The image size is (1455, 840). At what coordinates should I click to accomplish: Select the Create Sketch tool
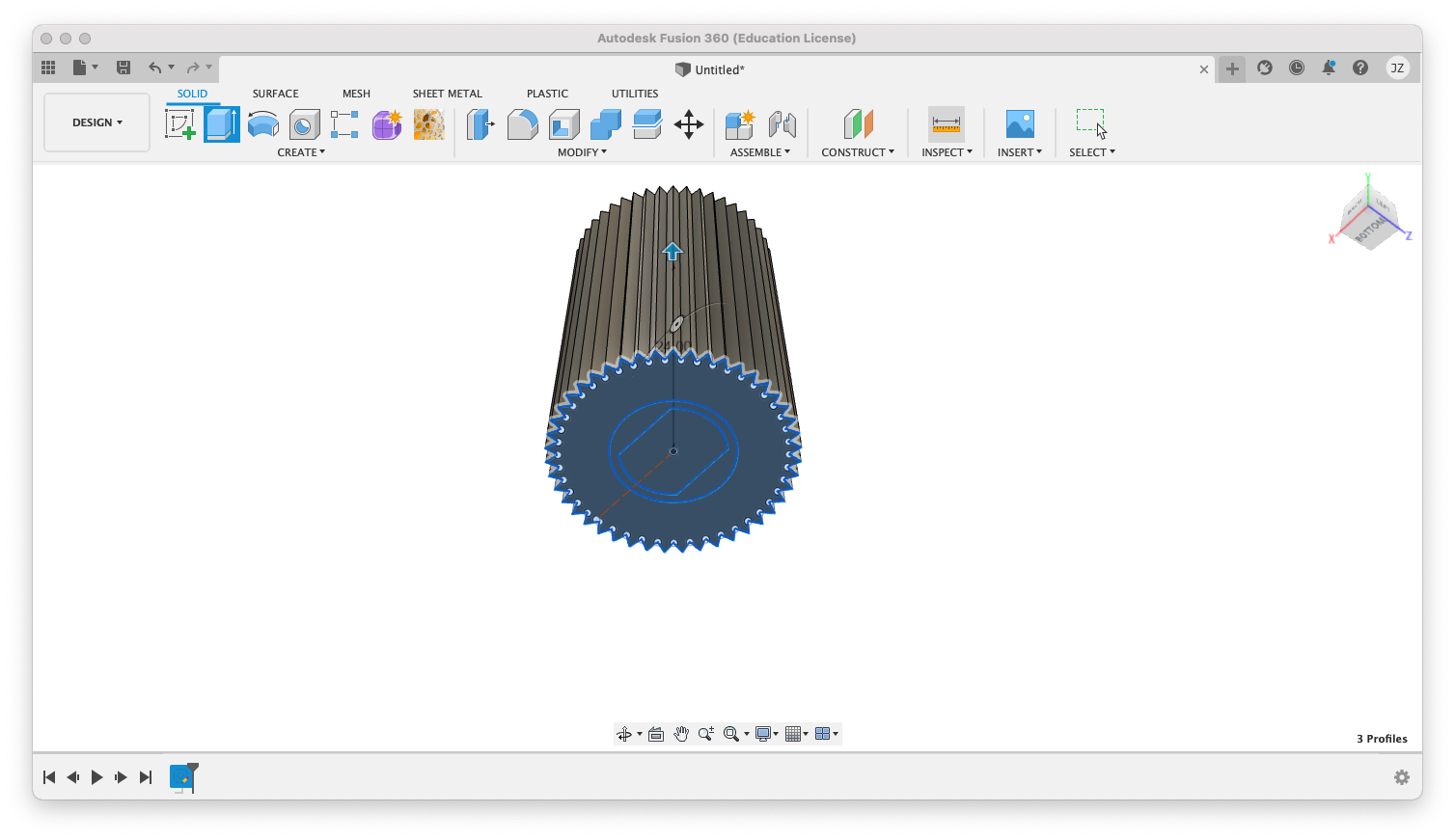[180, 124]
